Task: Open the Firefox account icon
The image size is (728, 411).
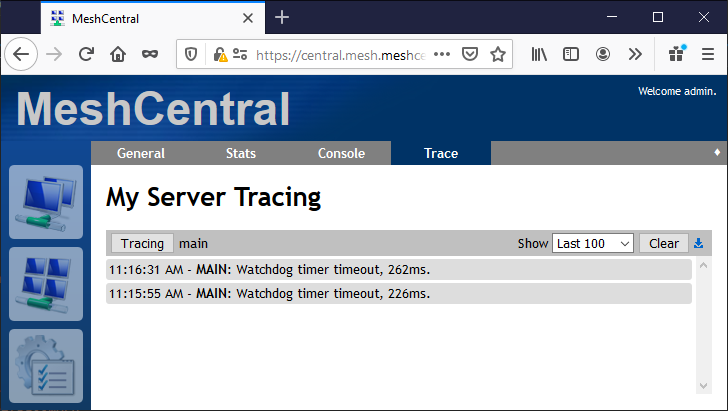Action: 603,54
